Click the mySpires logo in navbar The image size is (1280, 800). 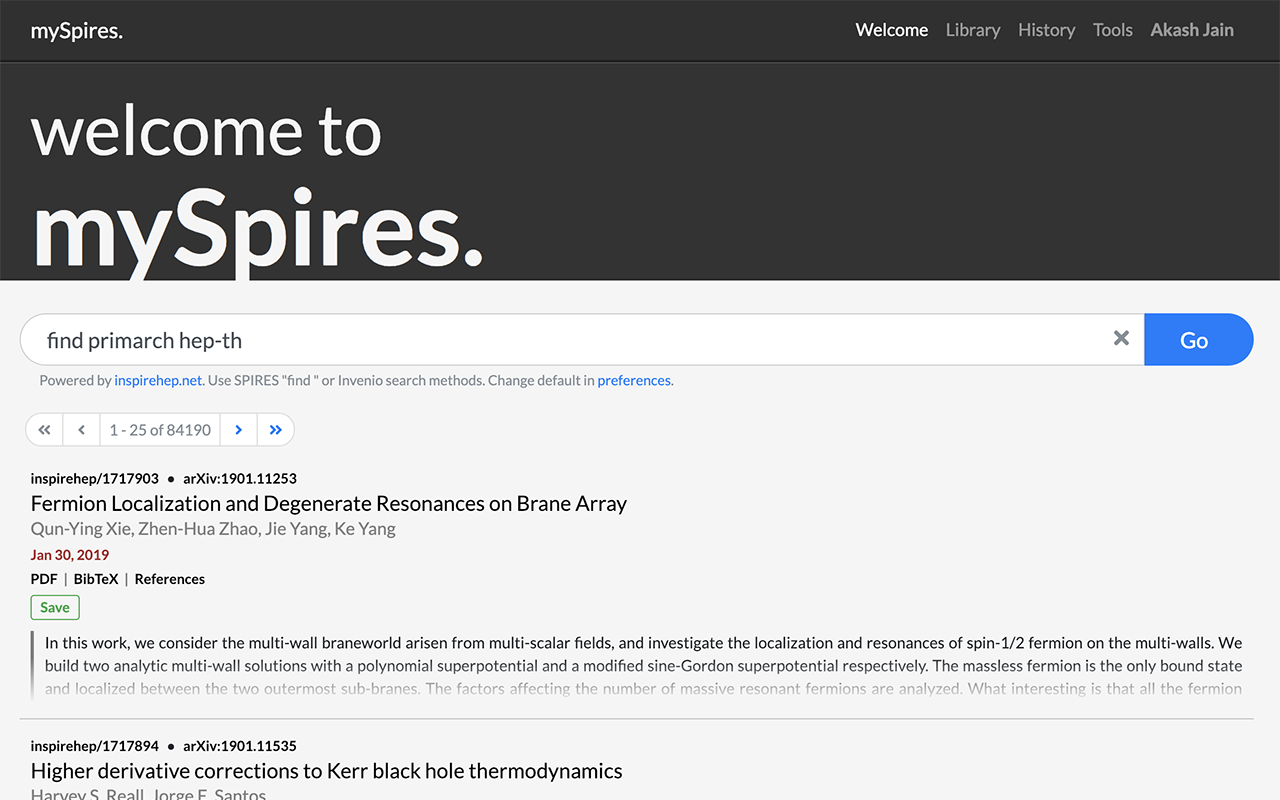pos(77,30)
